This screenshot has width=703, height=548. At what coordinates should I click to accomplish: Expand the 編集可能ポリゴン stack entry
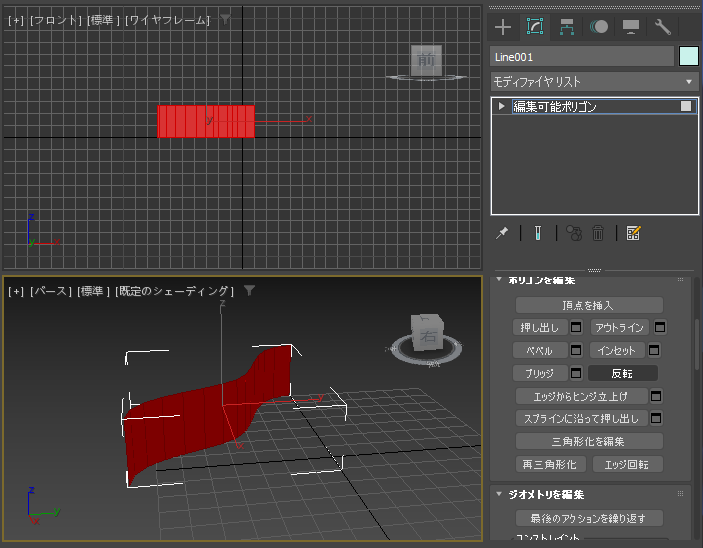click(x=502, y=106)
